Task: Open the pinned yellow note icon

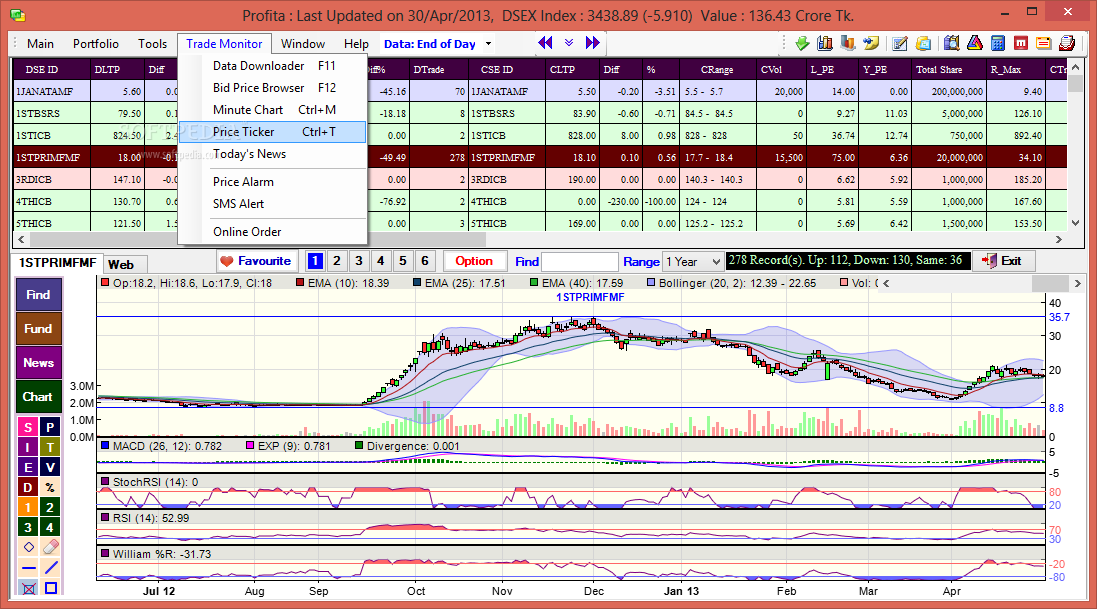Action: [x=871, y=43]
